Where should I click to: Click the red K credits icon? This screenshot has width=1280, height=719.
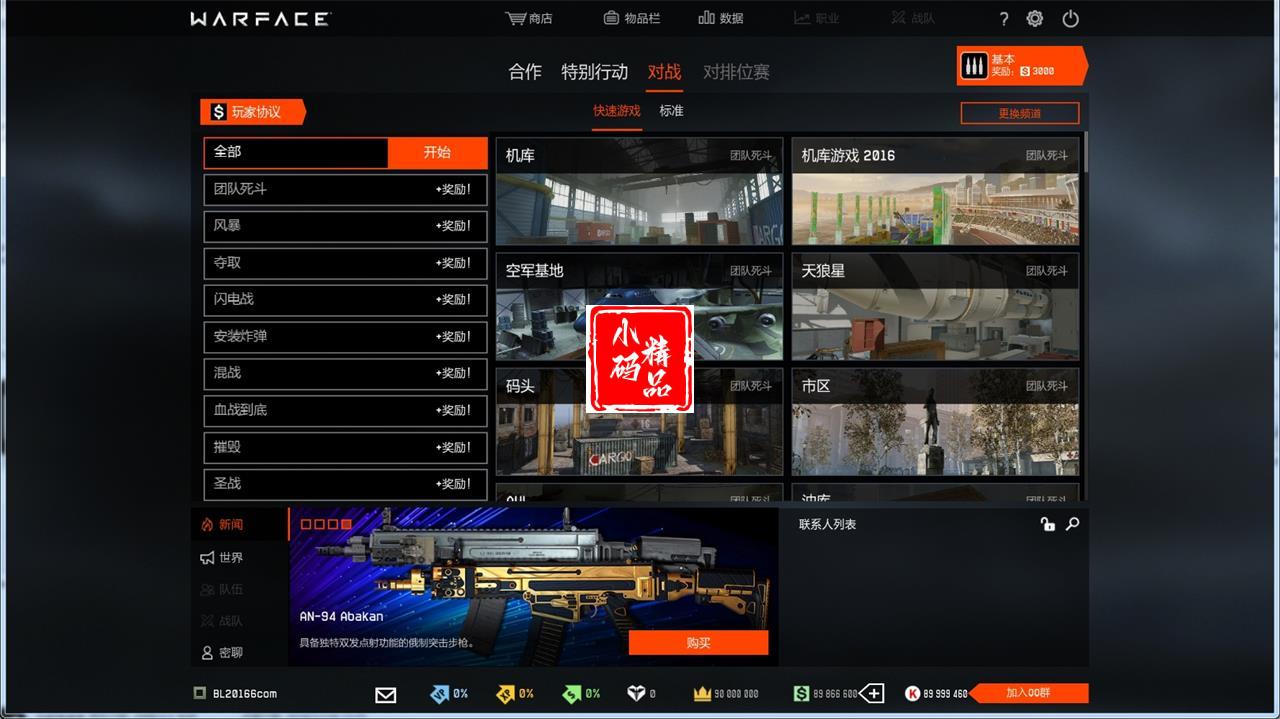click(x=912, y=694)
